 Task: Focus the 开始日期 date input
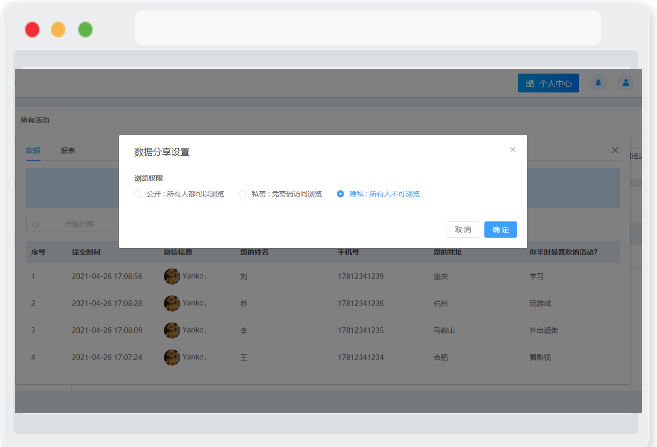pyautogui.click(x=80, y=224)
